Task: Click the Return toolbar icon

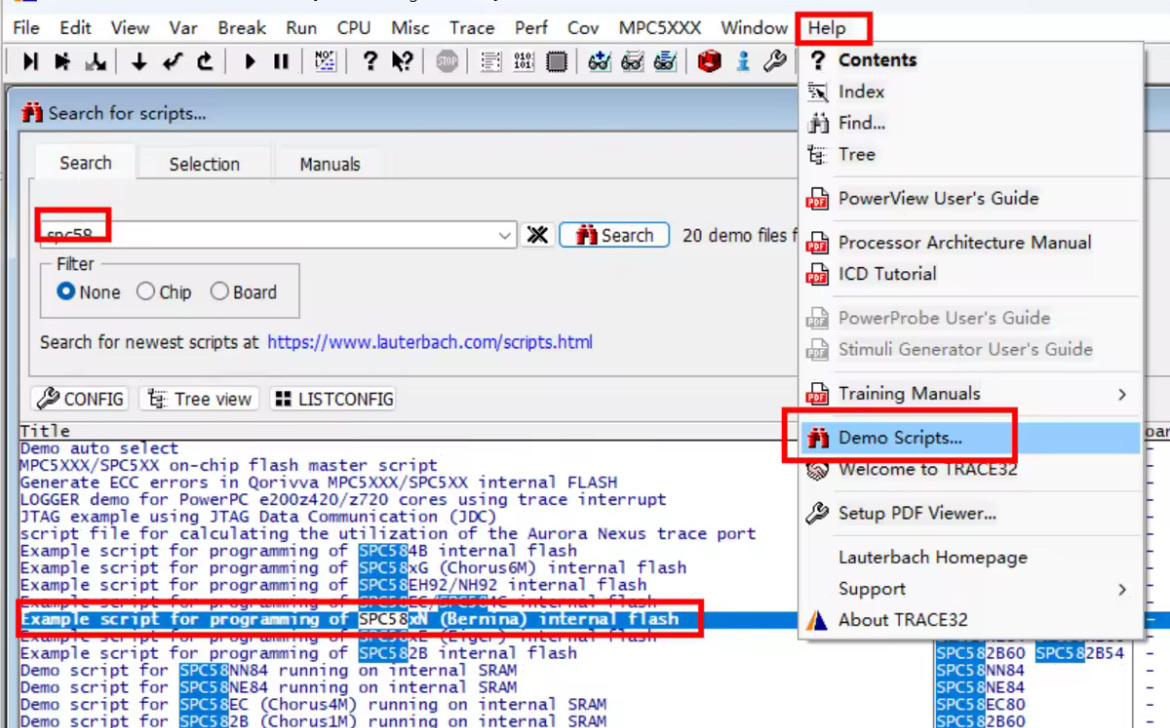Action: click(x=172, y=62)
